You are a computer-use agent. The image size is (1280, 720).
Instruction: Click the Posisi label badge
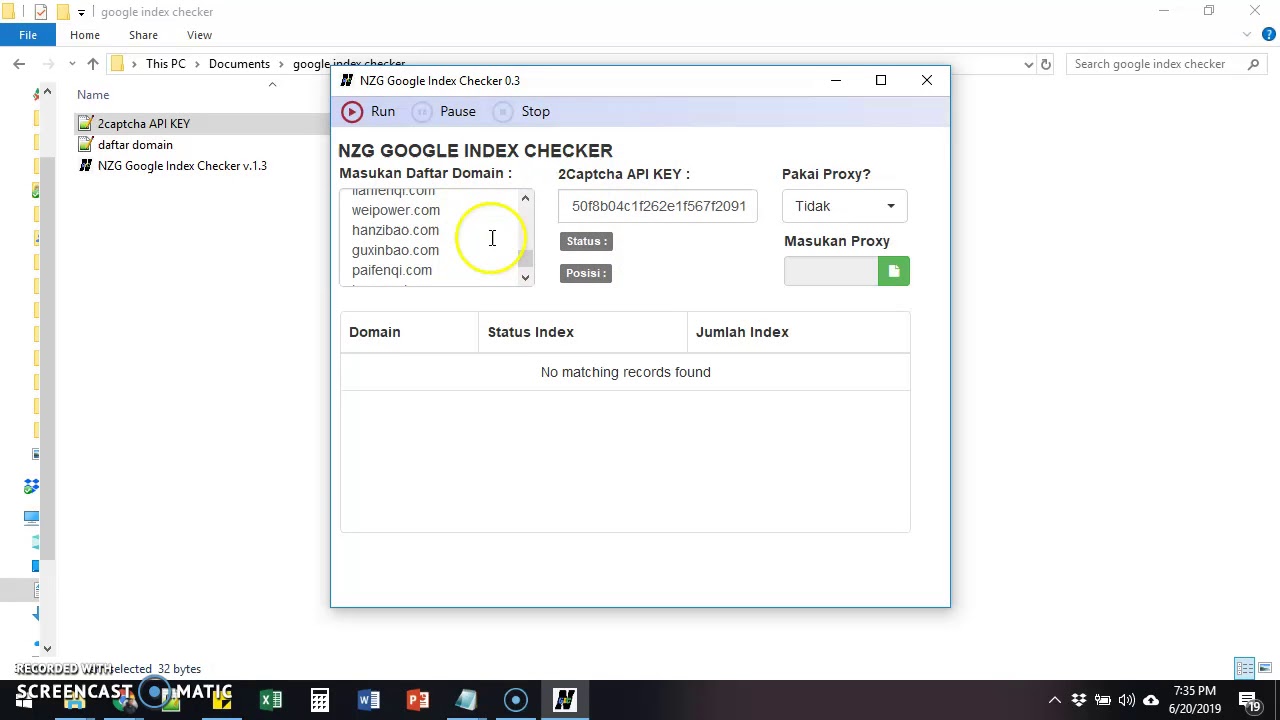click(x=586, y=273)
